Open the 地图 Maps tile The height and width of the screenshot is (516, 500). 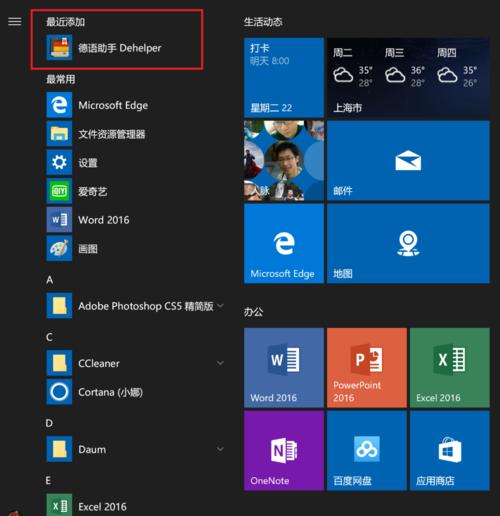pyautogui.click(x=408, y=244)
